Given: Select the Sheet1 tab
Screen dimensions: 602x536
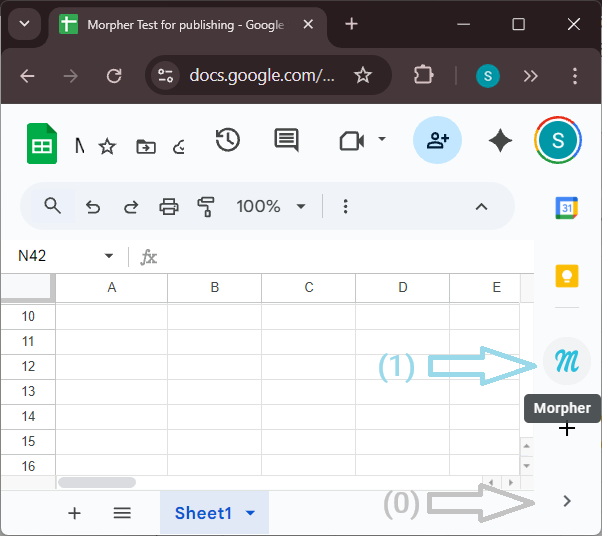Looking at the screenshot, I should (203, 513).
